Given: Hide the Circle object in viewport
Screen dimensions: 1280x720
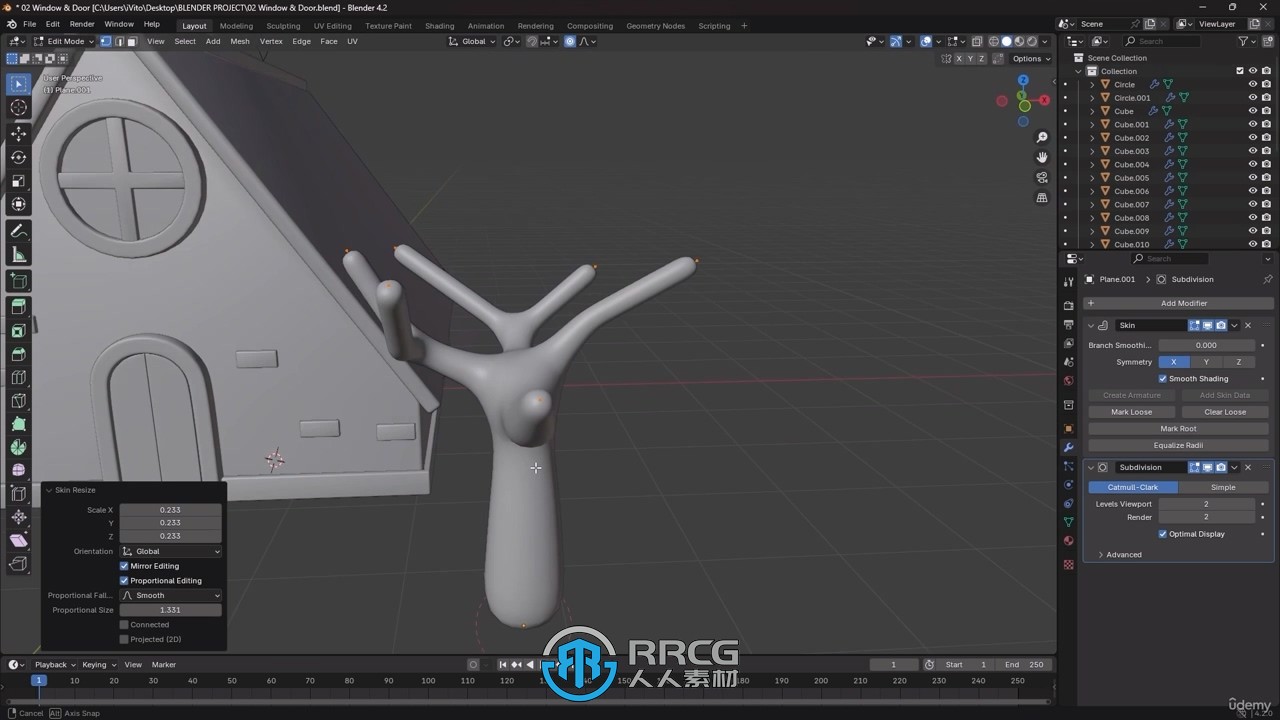Looking at the screenshot, I should tap(1252, 84).
